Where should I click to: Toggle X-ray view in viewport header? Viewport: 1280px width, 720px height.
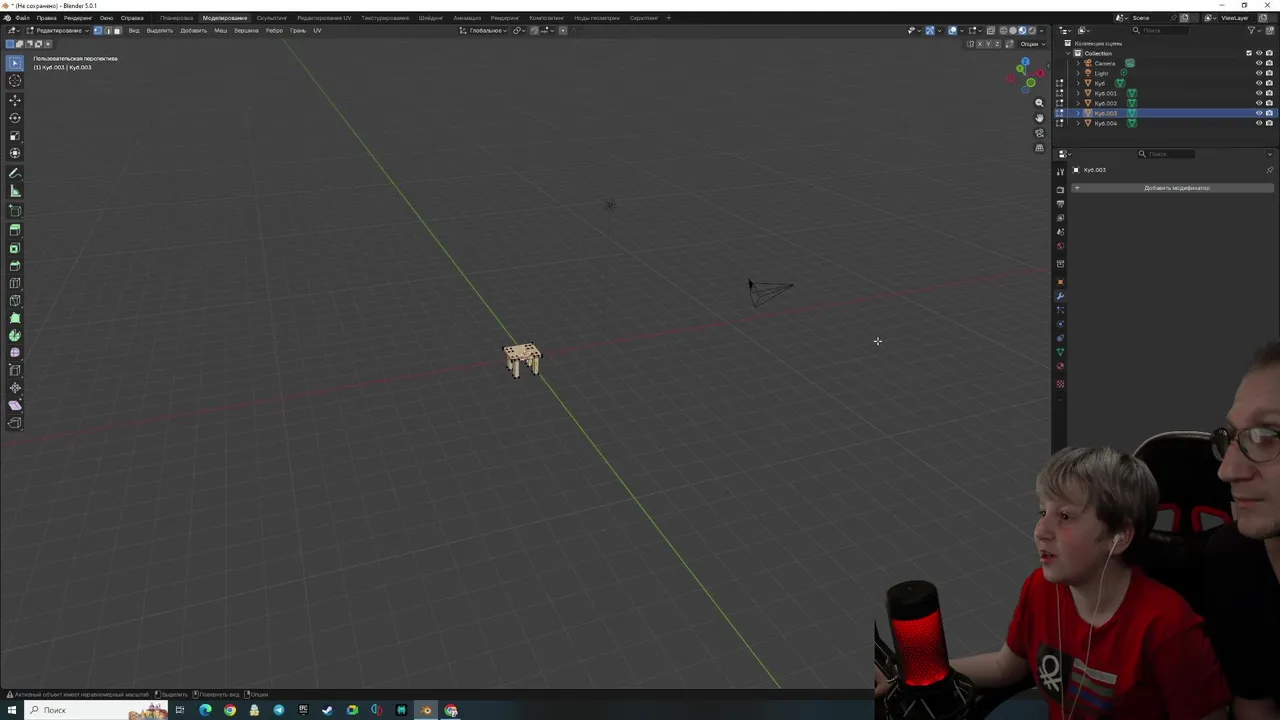(x=991, y=30)
